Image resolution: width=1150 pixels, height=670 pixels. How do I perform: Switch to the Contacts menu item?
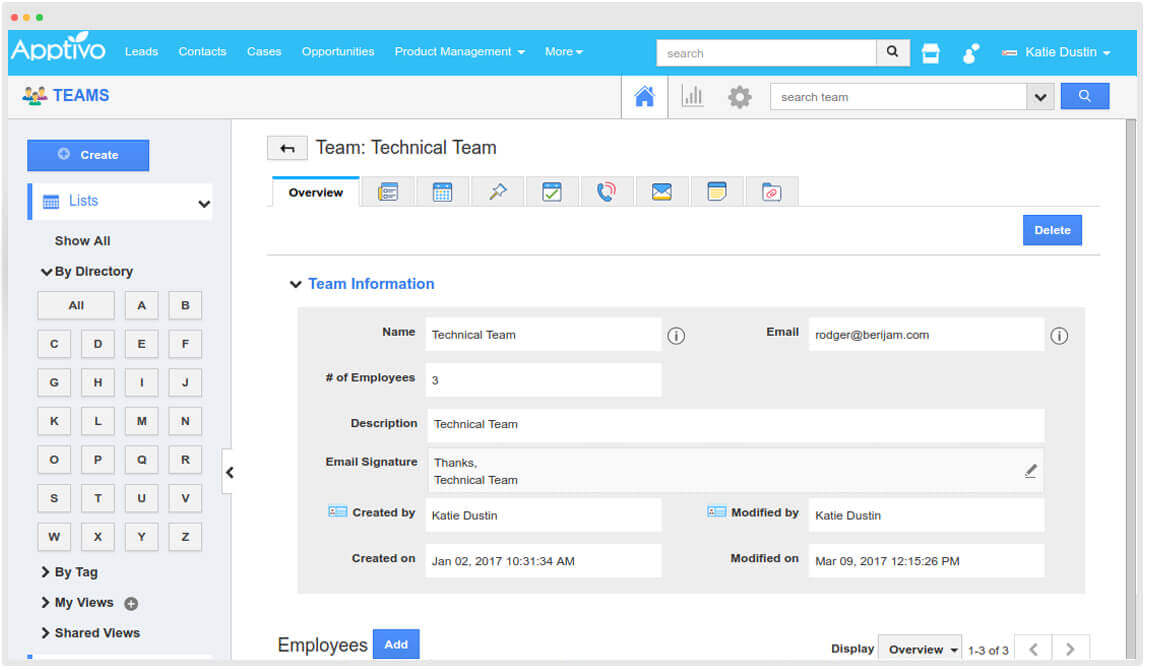tap(202, 51)
